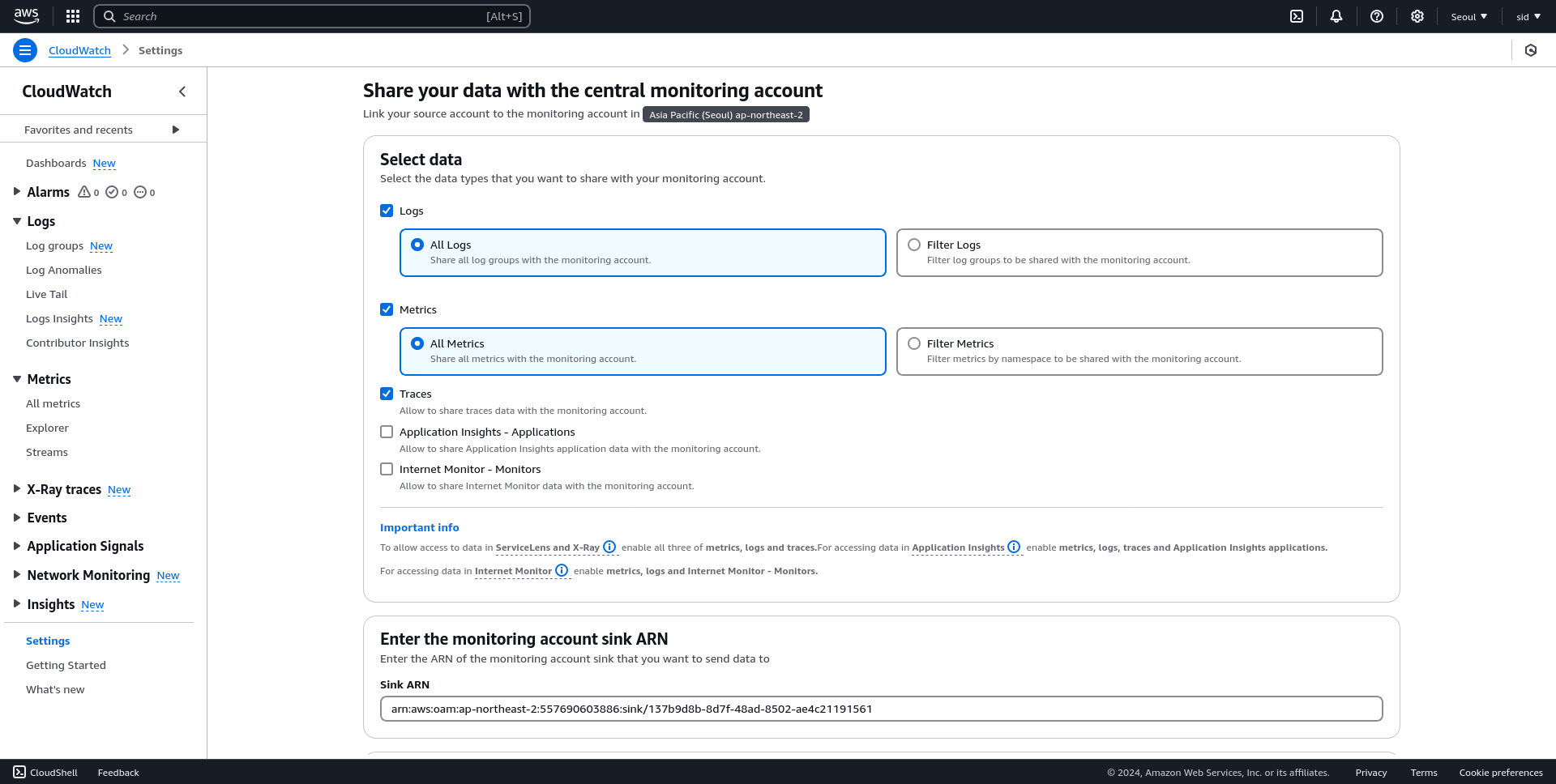The width and height of the screenshot is (1556, 784).
Task: Open CloudShell from the footer bar
Action: coord(45,773)
